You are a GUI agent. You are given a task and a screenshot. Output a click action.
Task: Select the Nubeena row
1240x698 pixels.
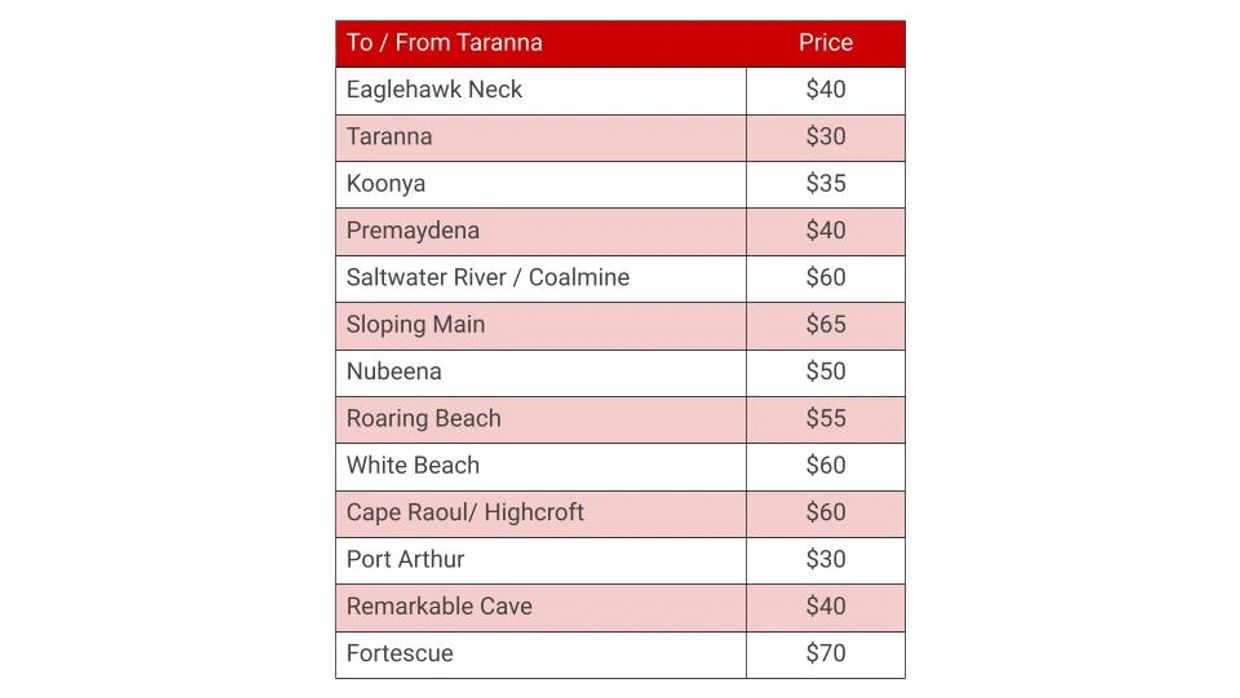click(394, 372)
